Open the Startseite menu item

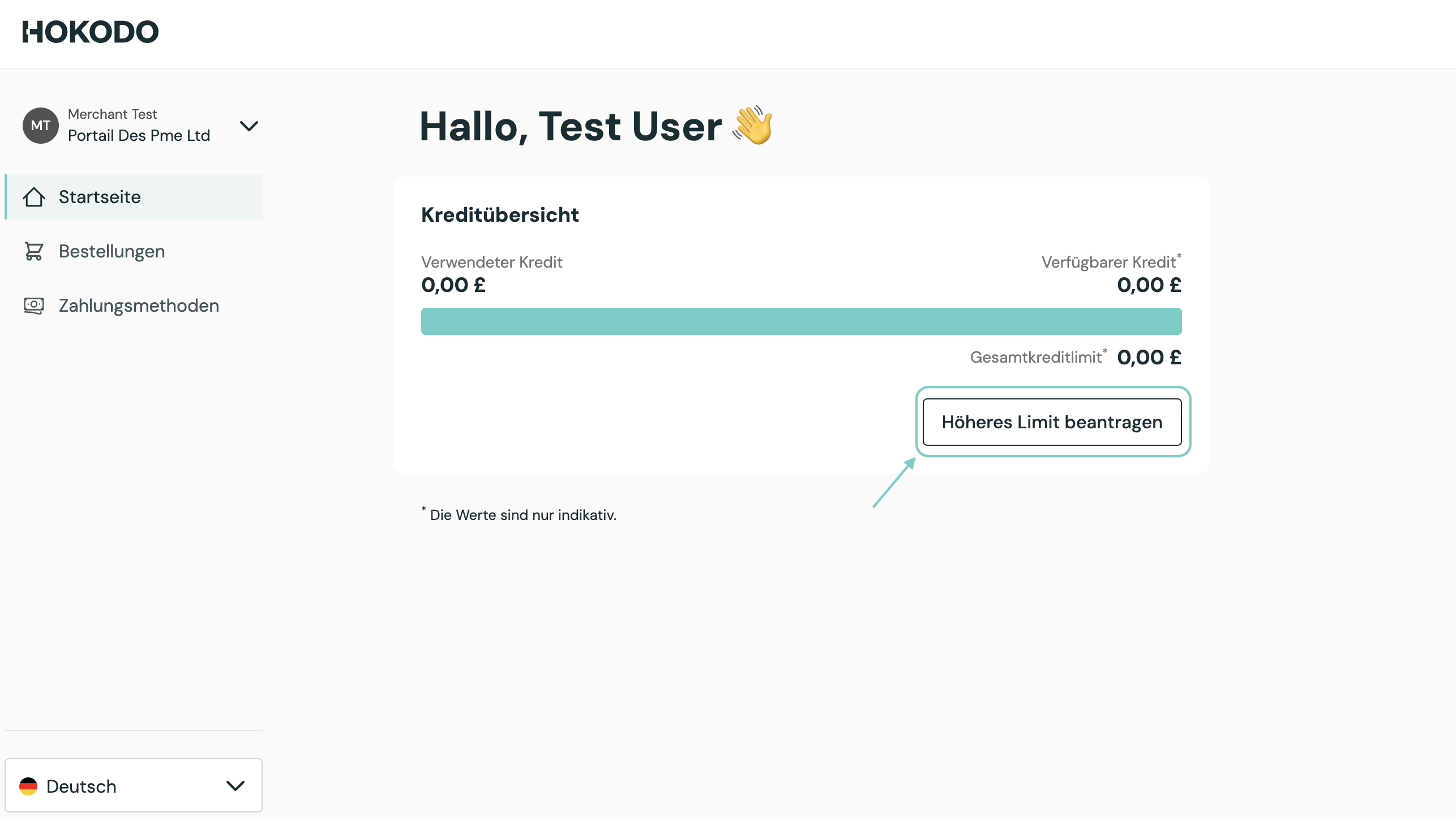tap(100, 197)
